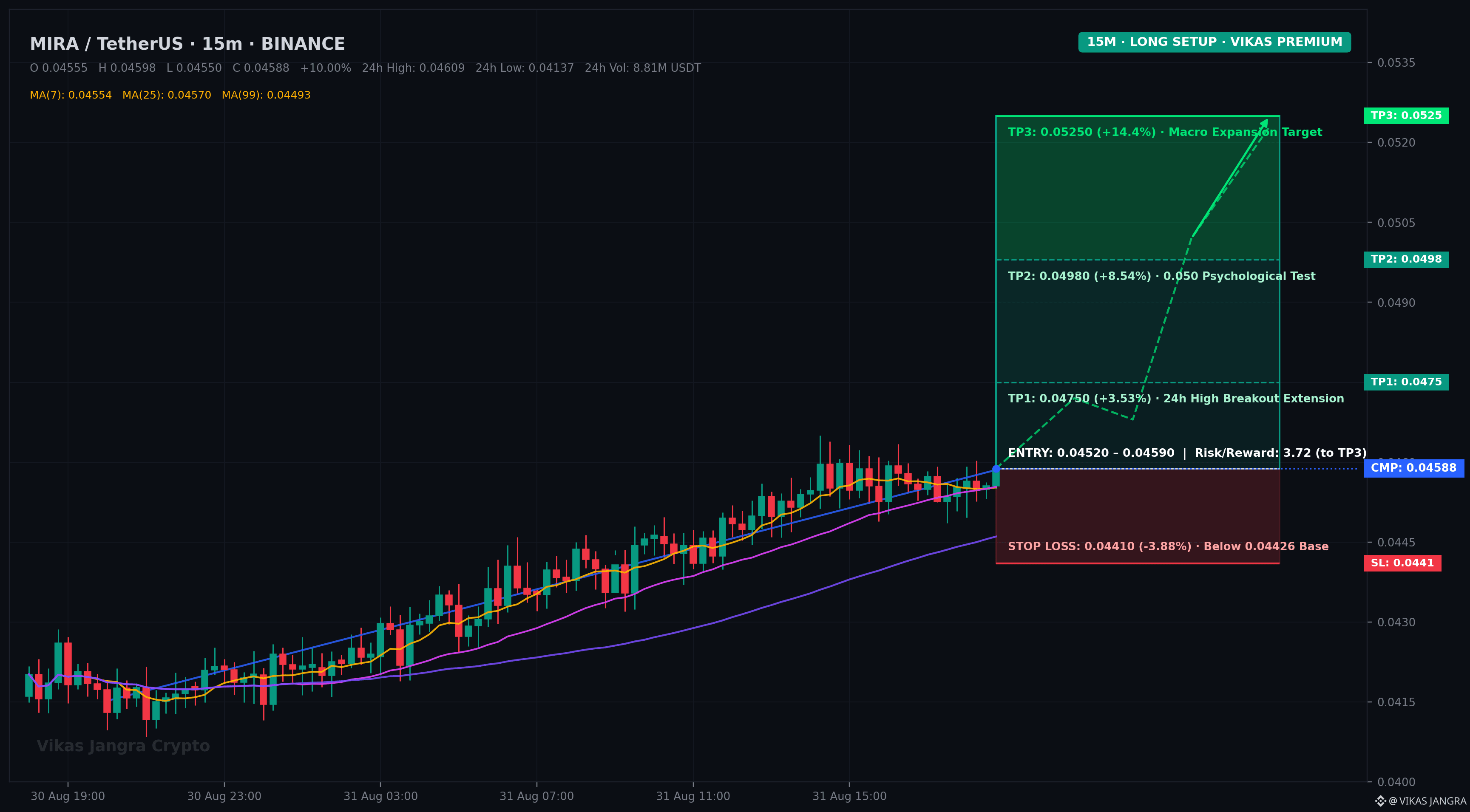Screen dimensions: 1470x812
Task: Click the 0.0490 price axis label
Action: [1396, 303]
